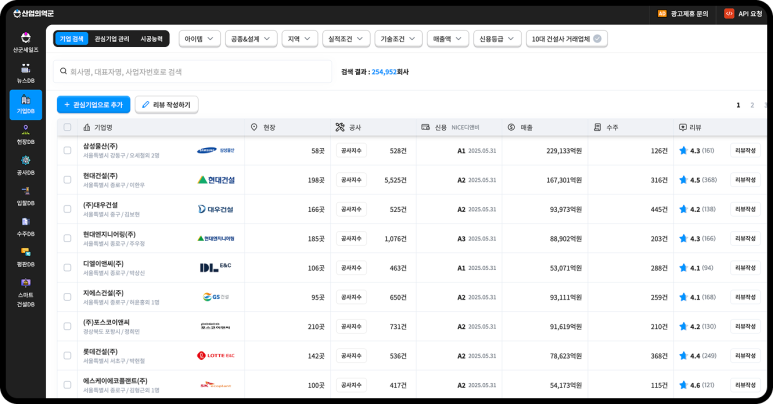Check the 디엘이앤씨(주) row checkbox
The image size is (773, 404).
click(x=67, y=267)
